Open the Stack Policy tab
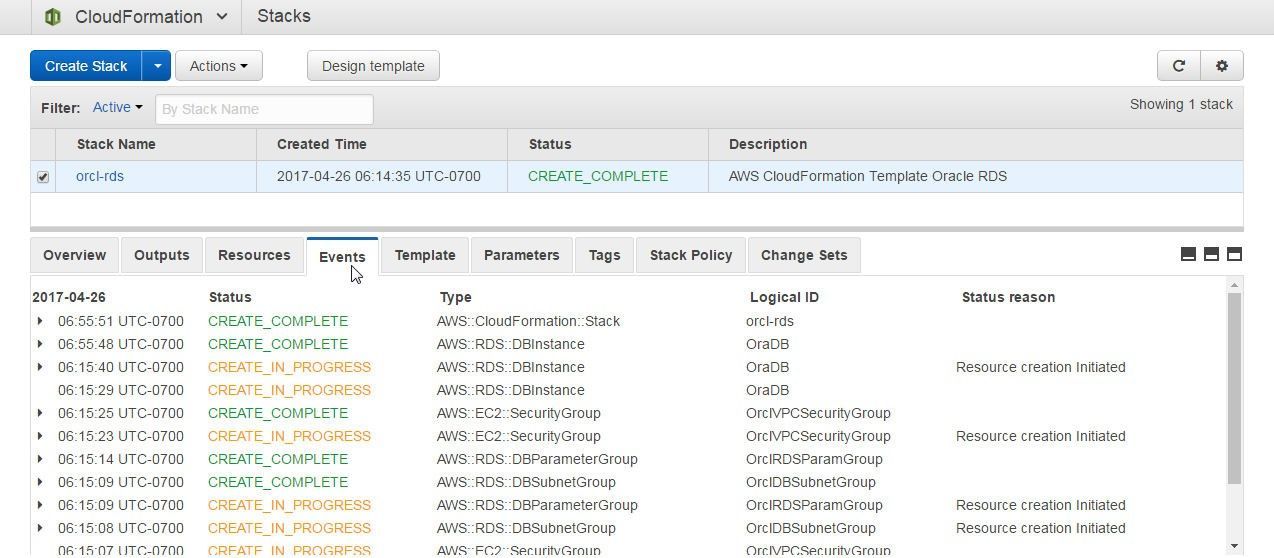 691,255
